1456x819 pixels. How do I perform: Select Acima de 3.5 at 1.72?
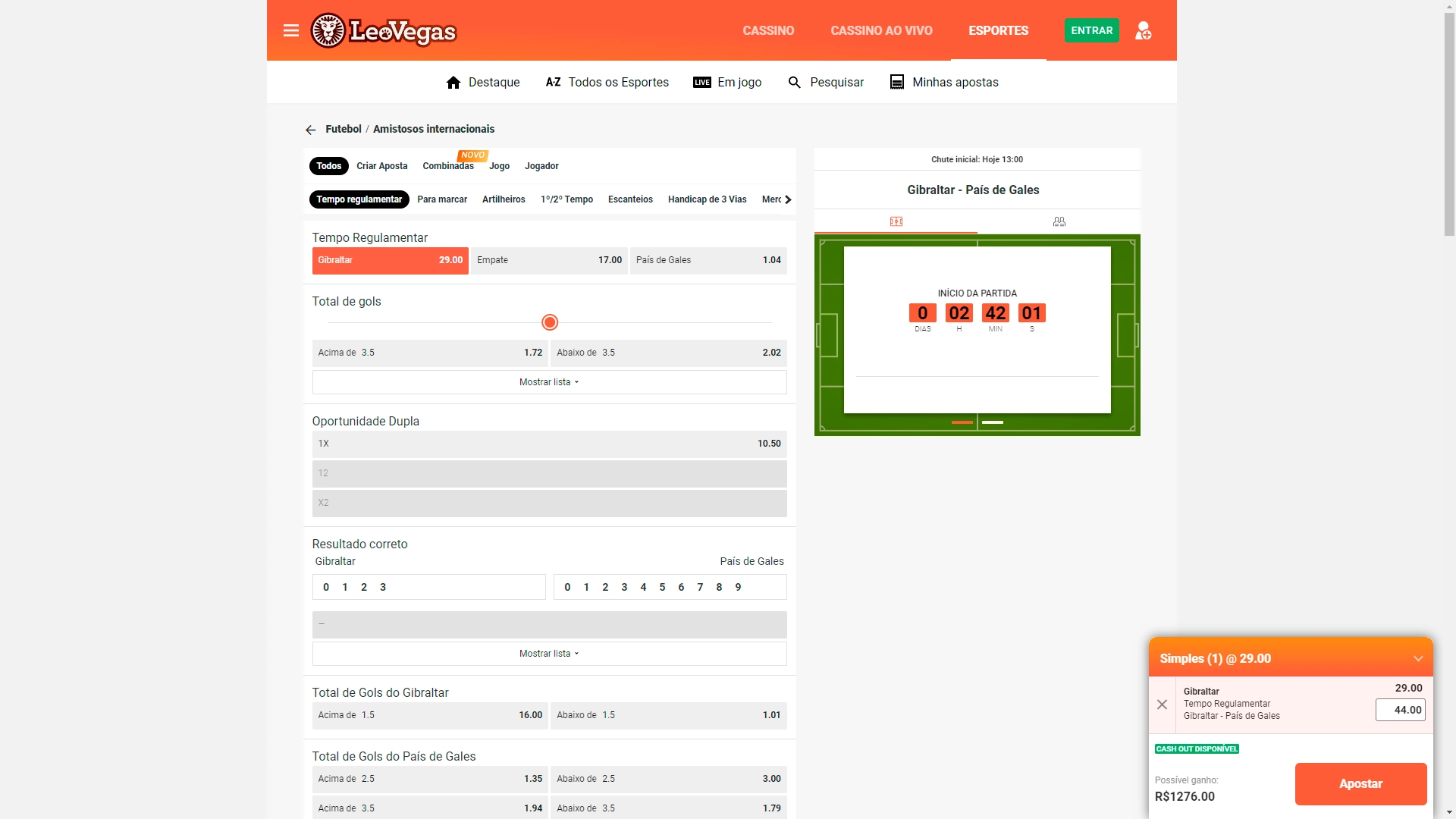point(430,353)
